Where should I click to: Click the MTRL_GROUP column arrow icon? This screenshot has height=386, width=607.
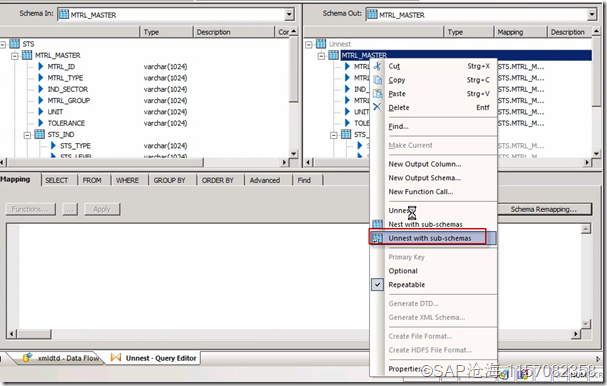41,100
